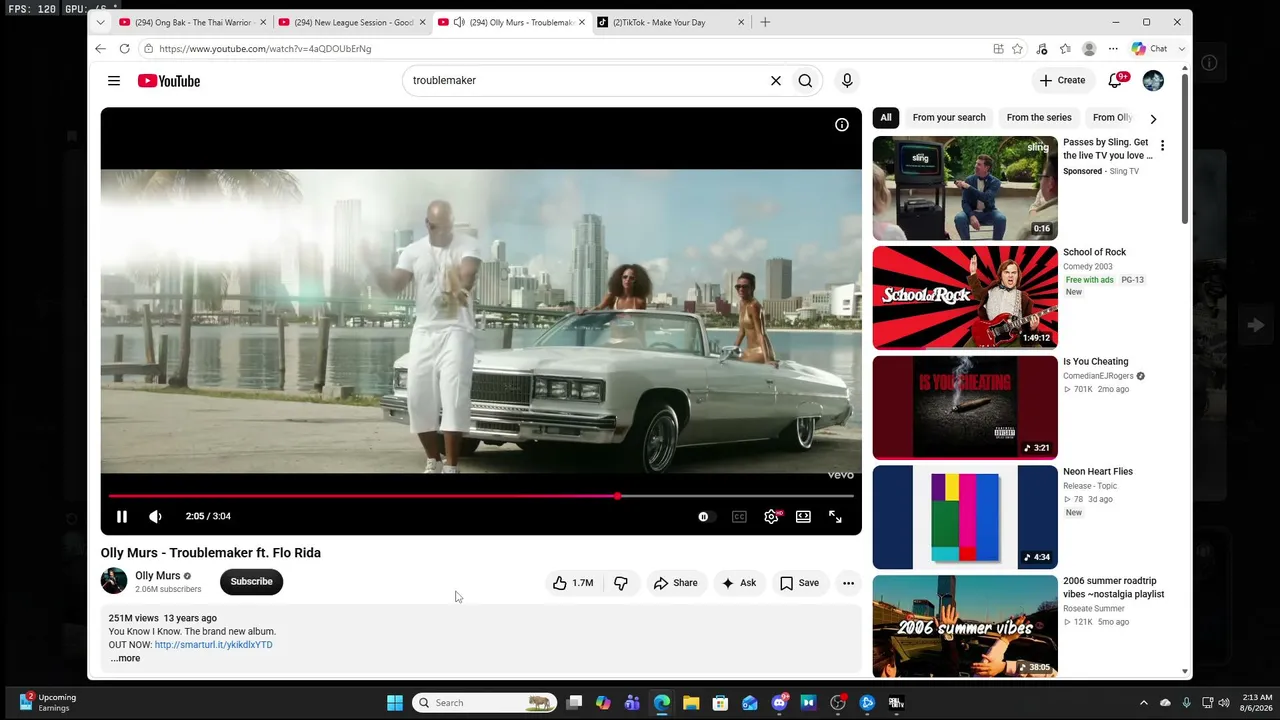Open the browser favorites list
This screenshot has height=720, width=1280.
1065,49
